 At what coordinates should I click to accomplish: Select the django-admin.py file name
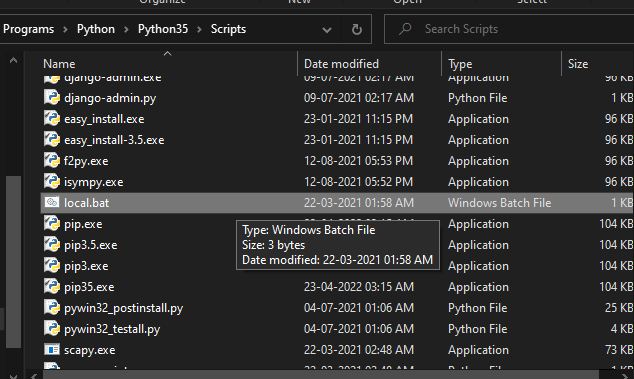pyautogui.click(x=110, y=98)
